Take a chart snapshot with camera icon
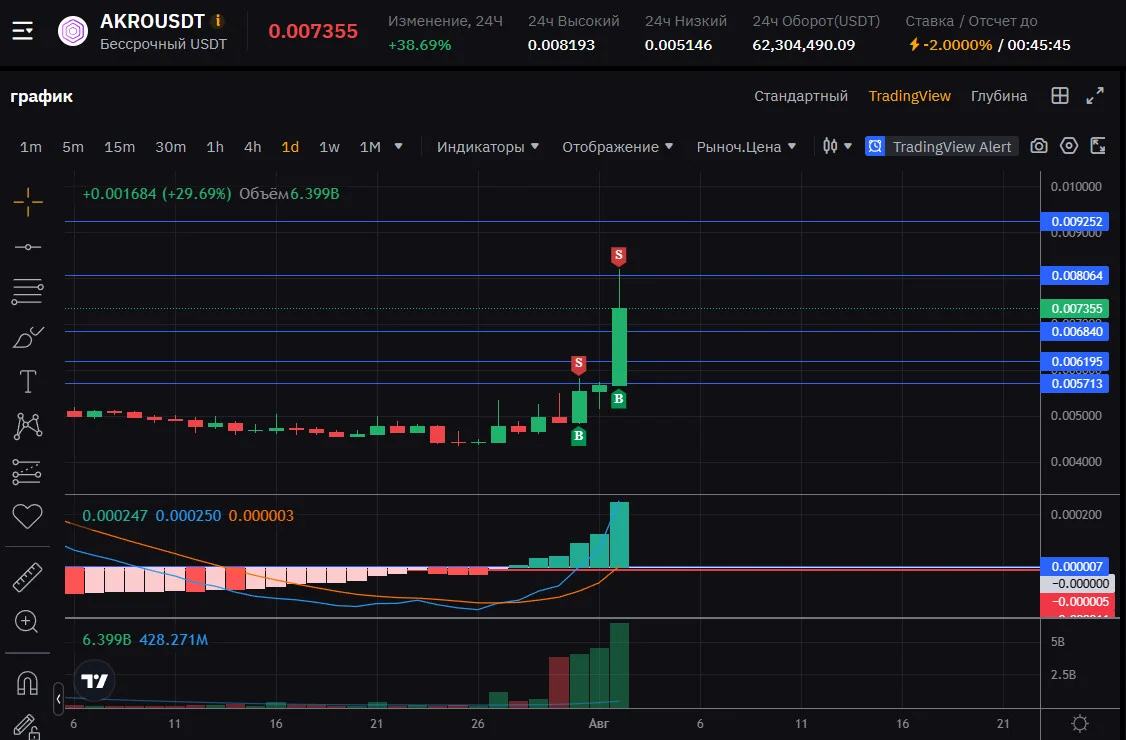1126x740 pixels. [1038, 147]
